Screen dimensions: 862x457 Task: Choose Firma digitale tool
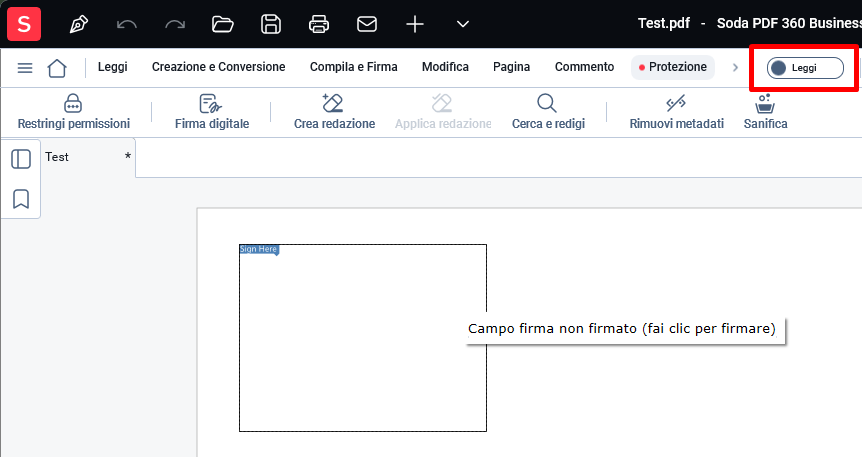212,112
